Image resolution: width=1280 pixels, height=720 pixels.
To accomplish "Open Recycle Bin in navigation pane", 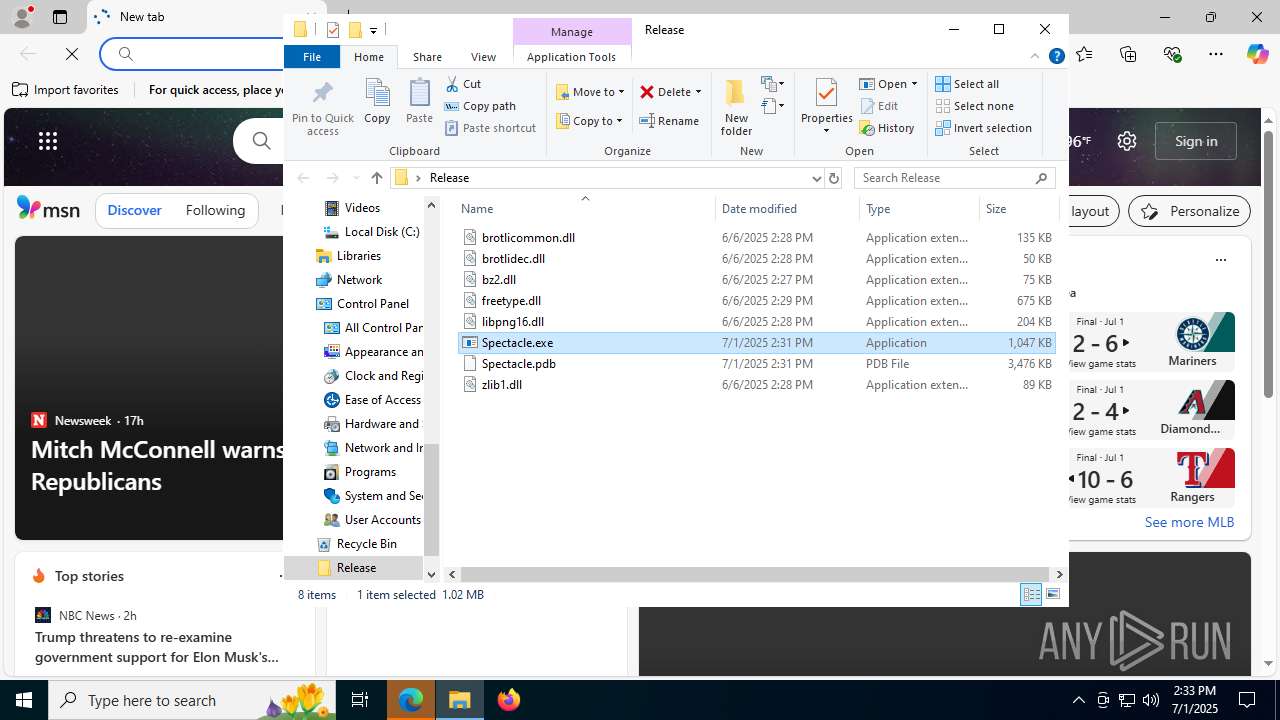I will 366,544.
